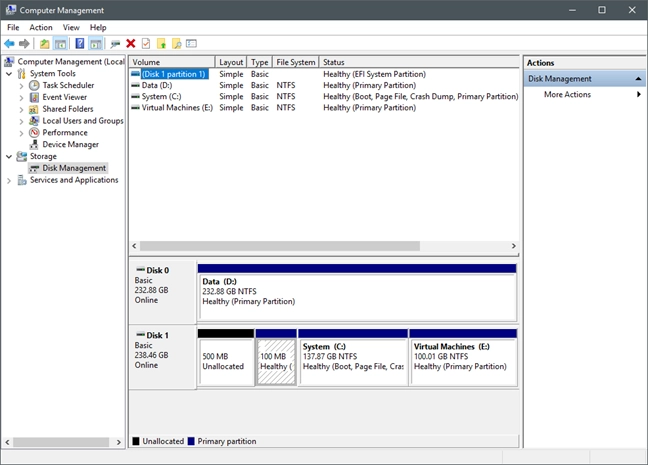Click the Properties checkmark page icon
Viewport: 648px width, 465px height.
146,43
